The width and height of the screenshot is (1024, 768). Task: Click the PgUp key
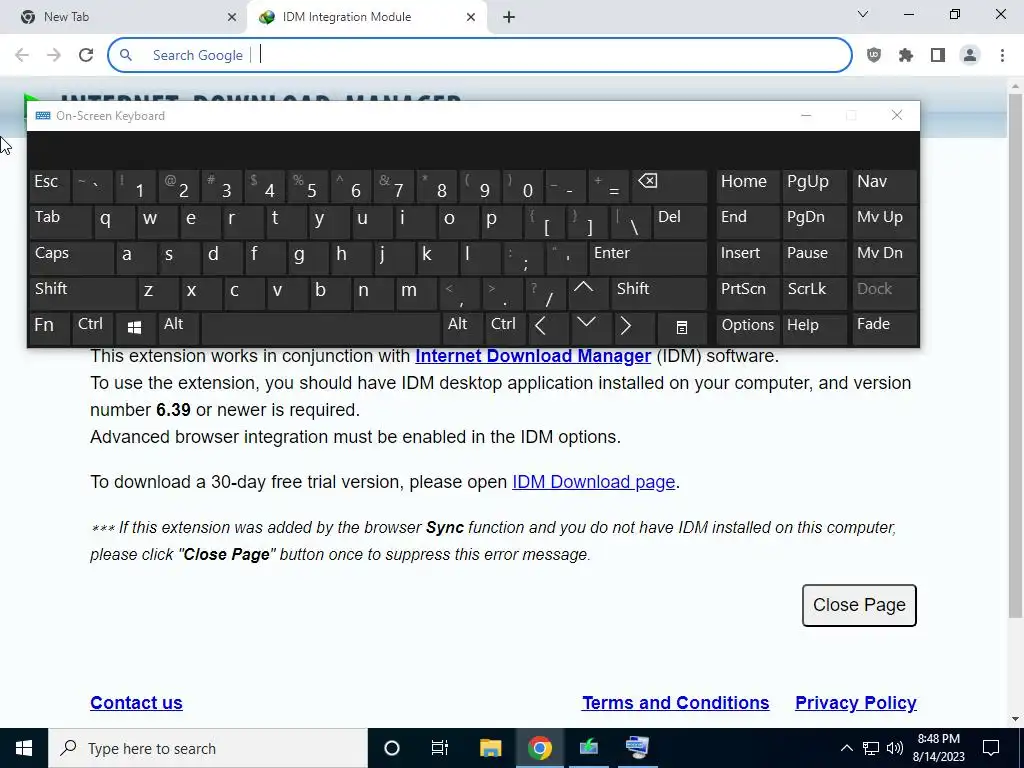click(814, 185)
